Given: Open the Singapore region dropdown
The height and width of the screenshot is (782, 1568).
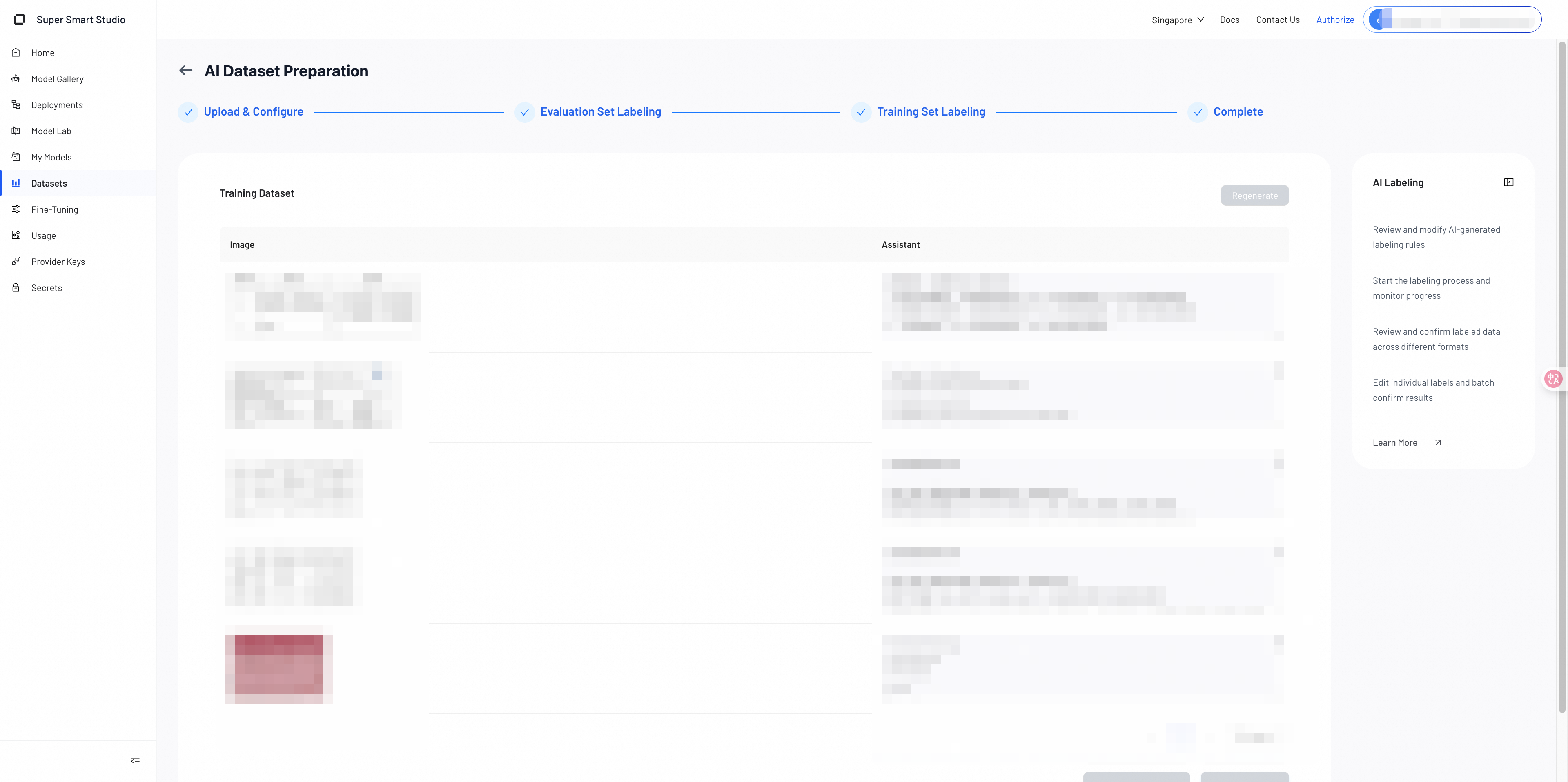Looking at the screenshot, I should (1178, 20).
